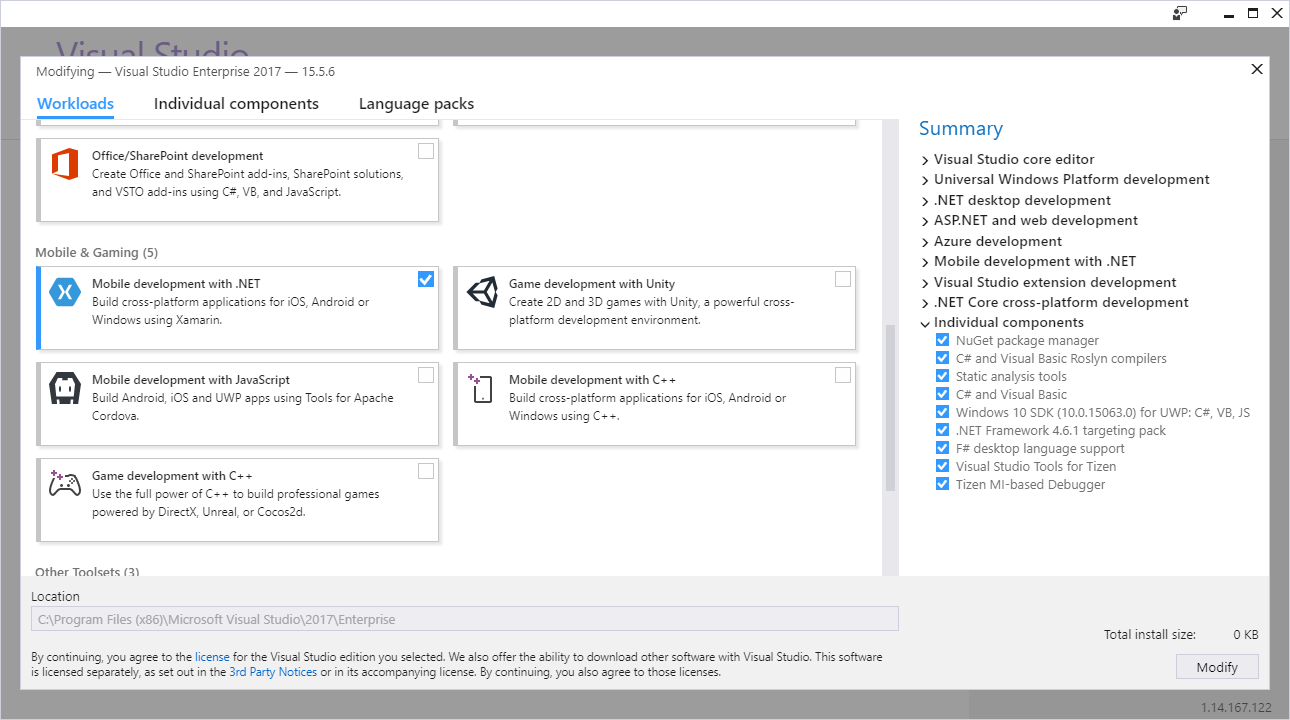Enable the Game development with C++ checkbox
Screen dimensions: 1290x720
pyautogui.click(x=426, y=471)
